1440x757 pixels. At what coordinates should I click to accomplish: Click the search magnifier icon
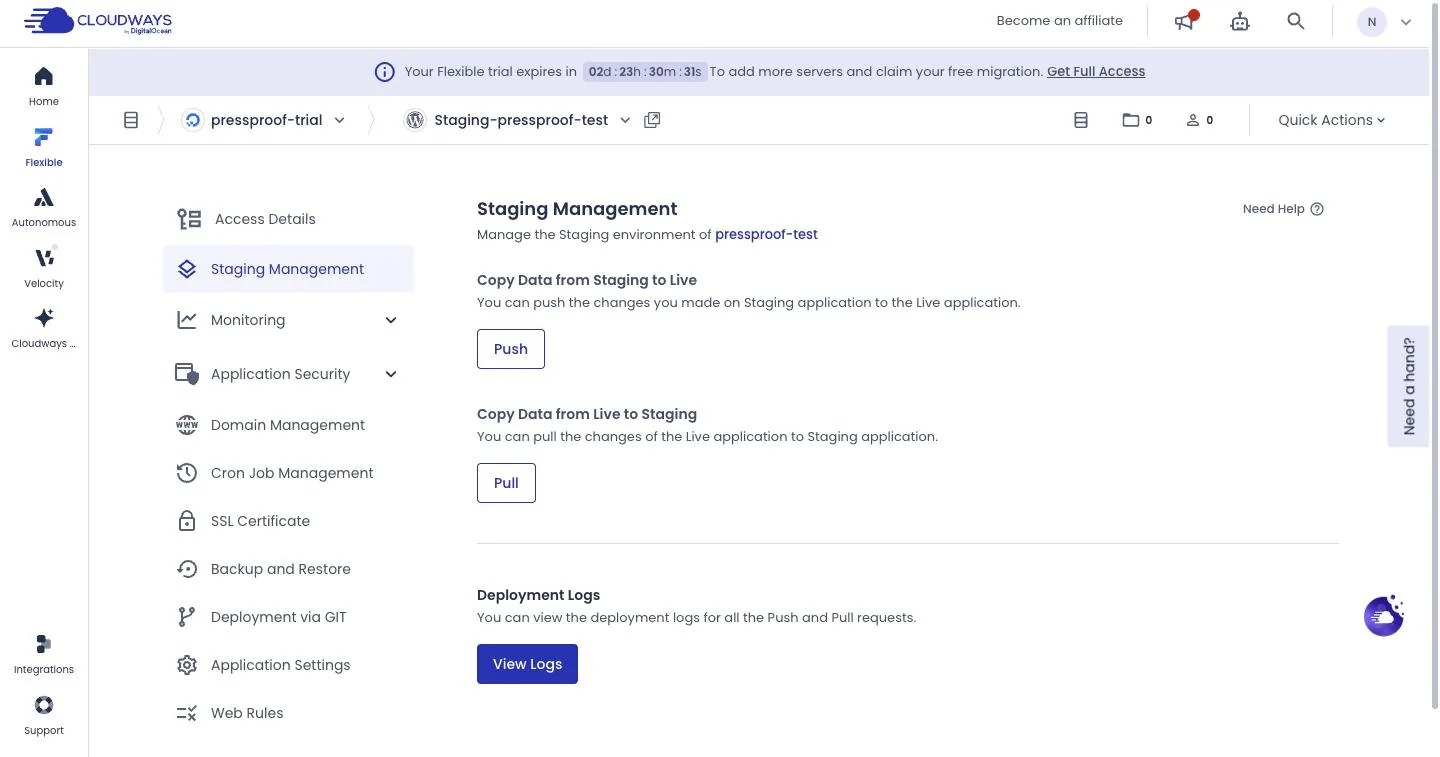coord(1296,21)
